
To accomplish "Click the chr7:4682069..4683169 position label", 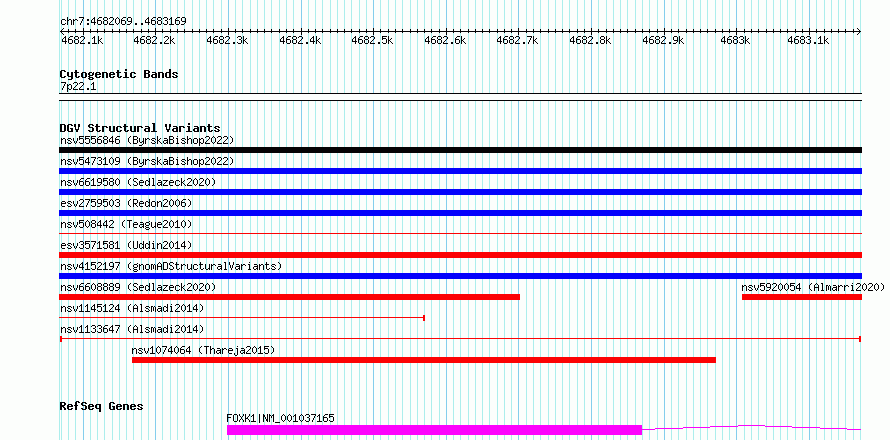I will [123, 21].
